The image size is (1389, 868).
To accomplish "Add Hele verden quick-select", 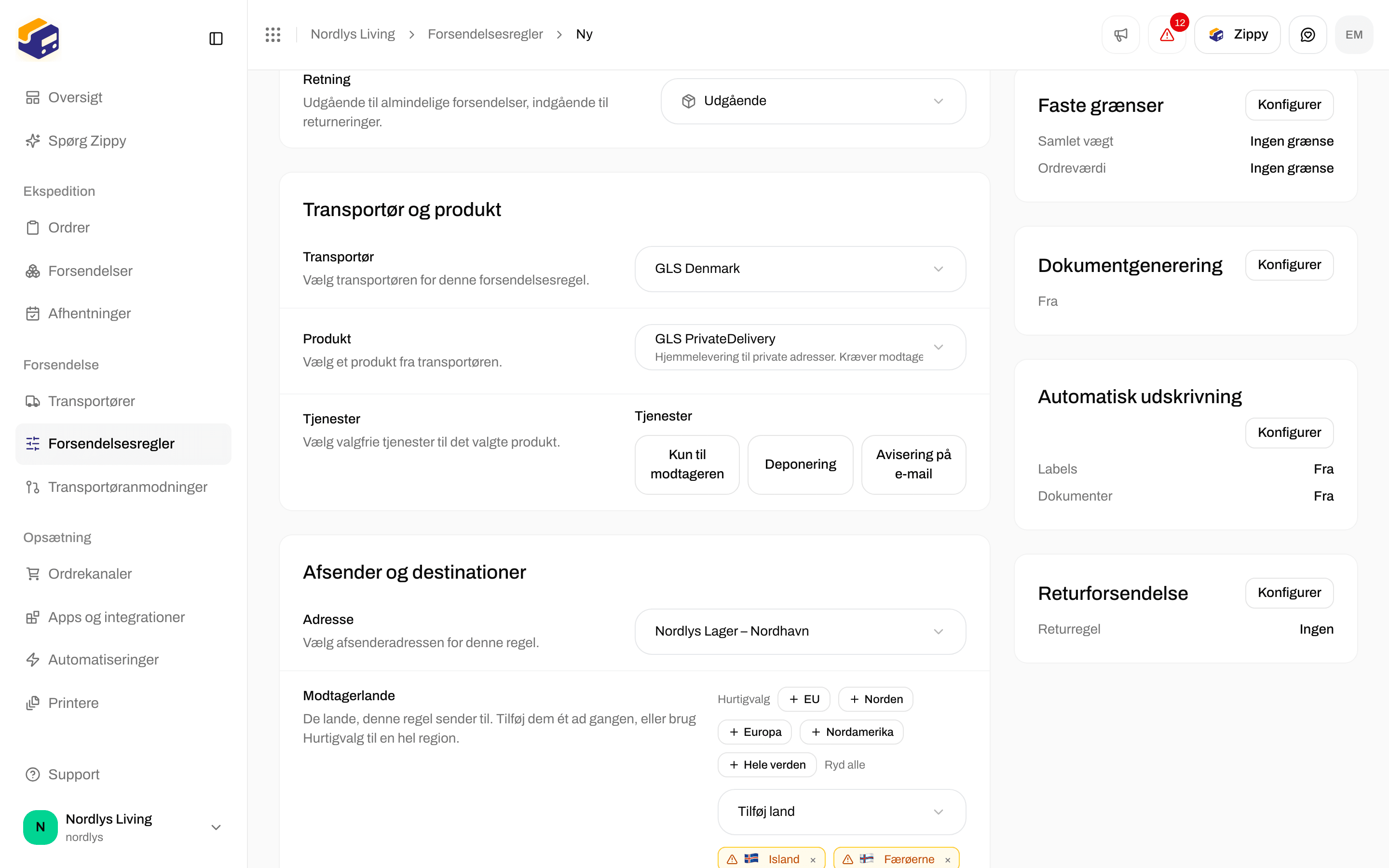I will tap(767, 765).
